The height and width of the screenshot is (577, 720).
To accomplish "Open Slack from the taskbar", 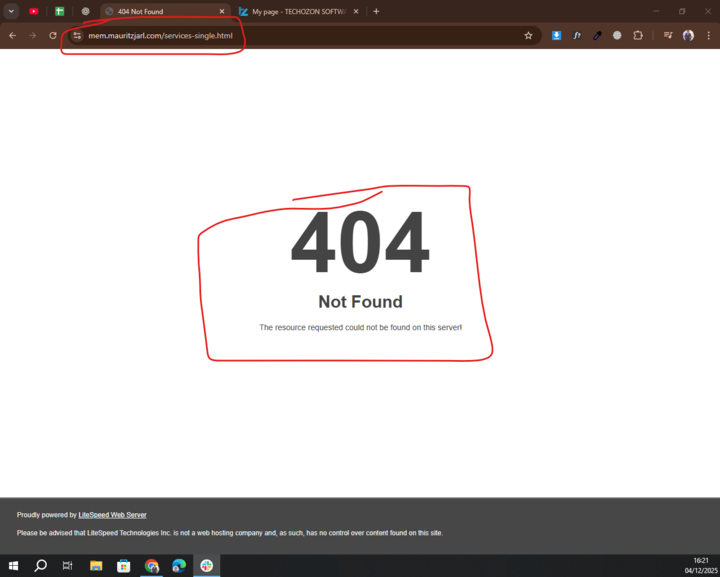I will [x=207, y=565].
